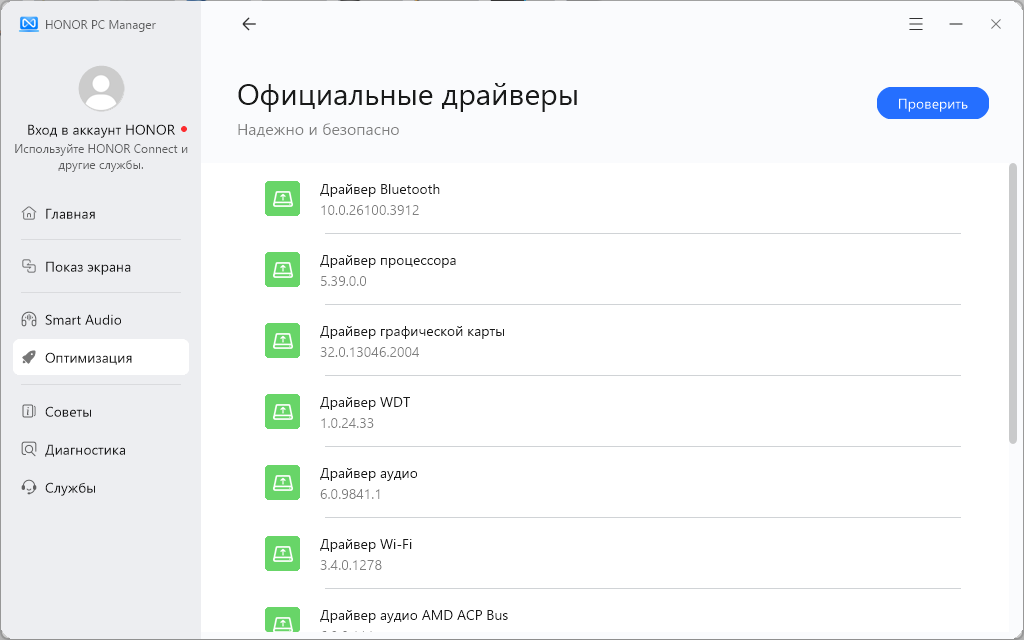
Task: Click the Bluetooth driver green icon
Action: (283, 198)
